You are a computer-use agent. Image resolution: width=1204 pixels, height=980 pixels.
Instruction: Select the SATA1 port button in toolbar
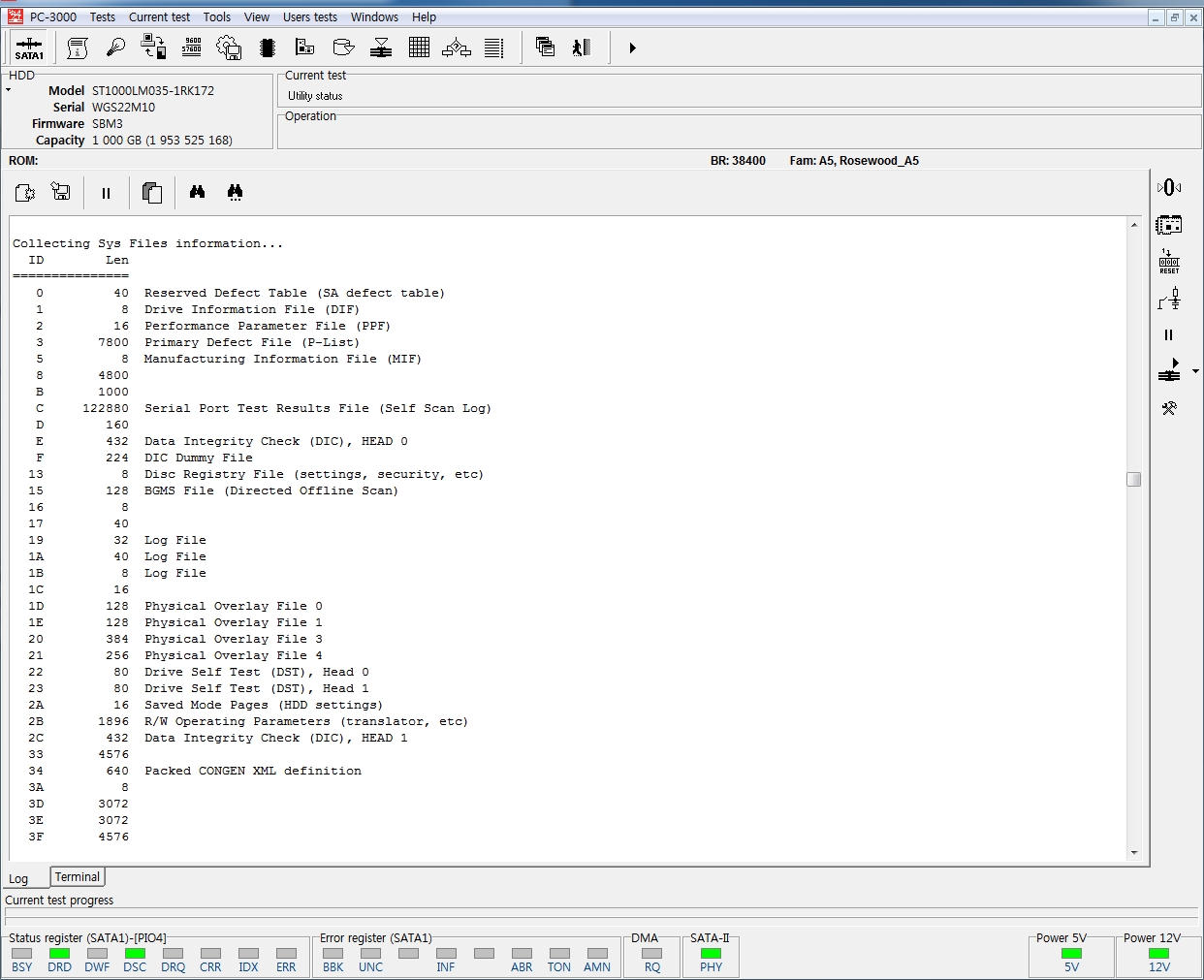pyautogui.click(x=29, y=47)
